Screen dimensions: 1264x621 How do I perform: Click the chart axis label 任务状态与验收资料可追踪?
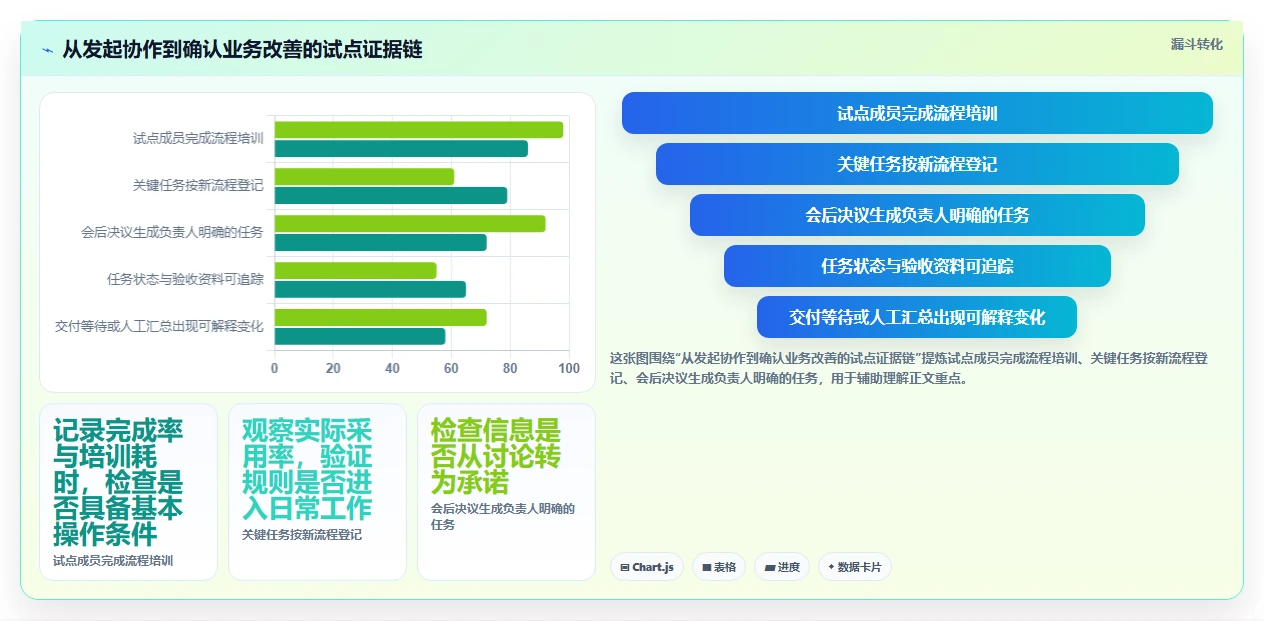pos(185,280)
